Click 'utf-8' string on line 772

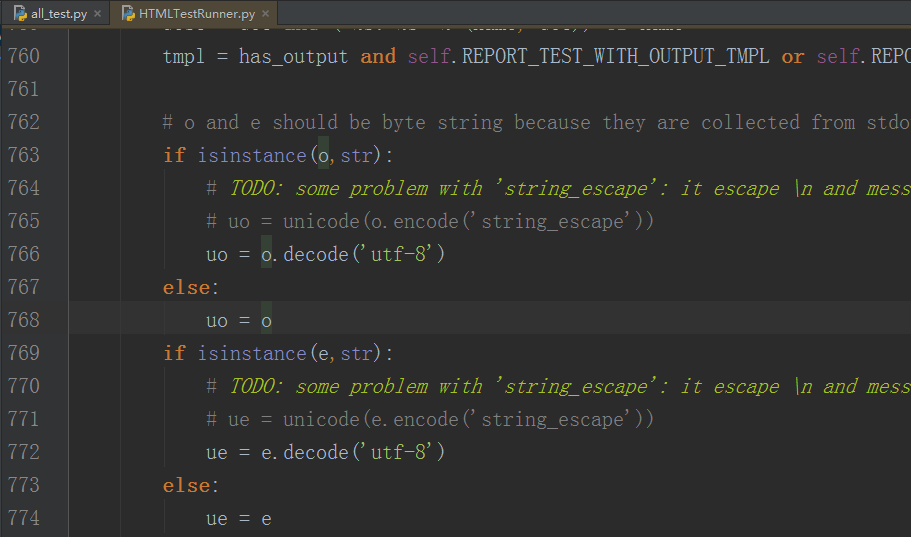pyautogui.click(x=401, y=453)
